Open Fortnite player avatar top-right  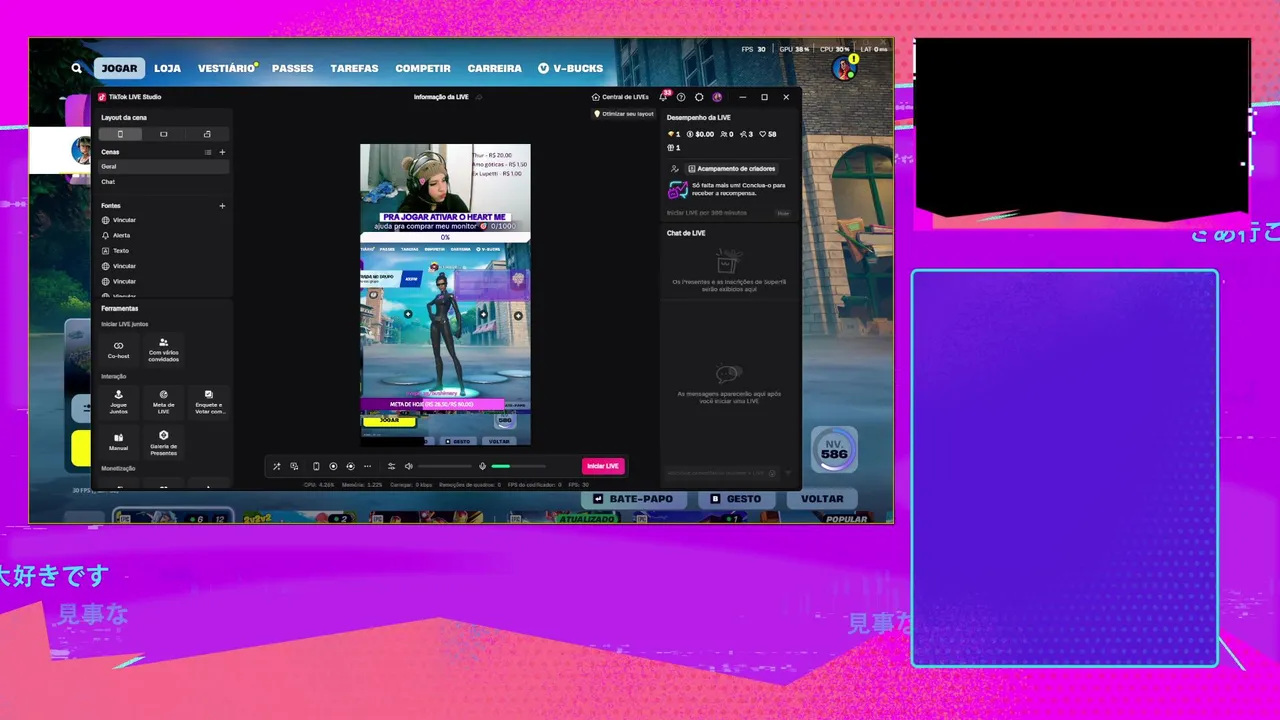845,68
